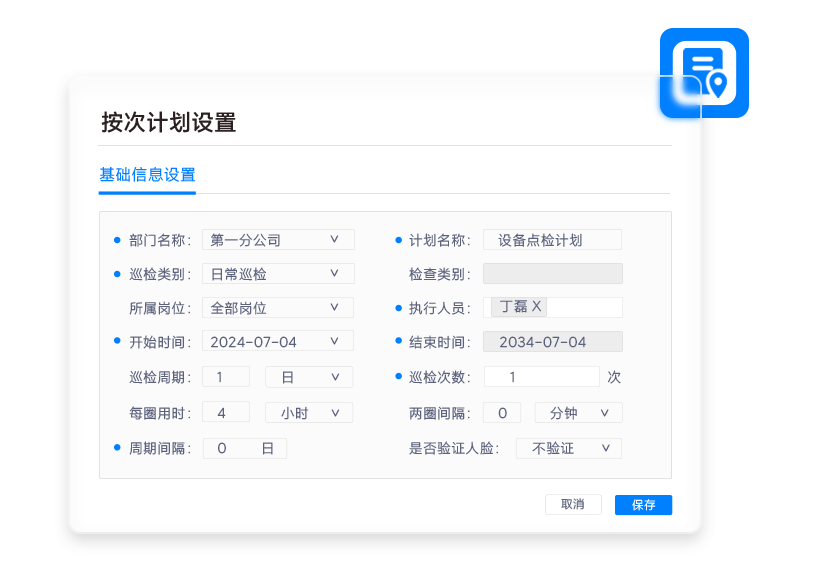Image resolution: width=816 pixels, height=561 pixels.
Task: Click the 取消 button
Action: 573,505
